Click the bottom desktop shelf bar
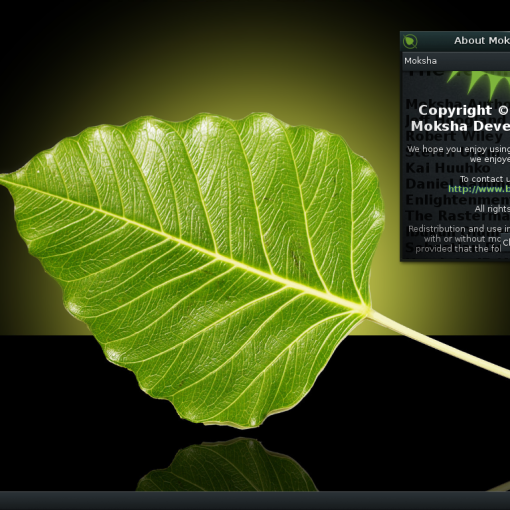 [255, 500]
